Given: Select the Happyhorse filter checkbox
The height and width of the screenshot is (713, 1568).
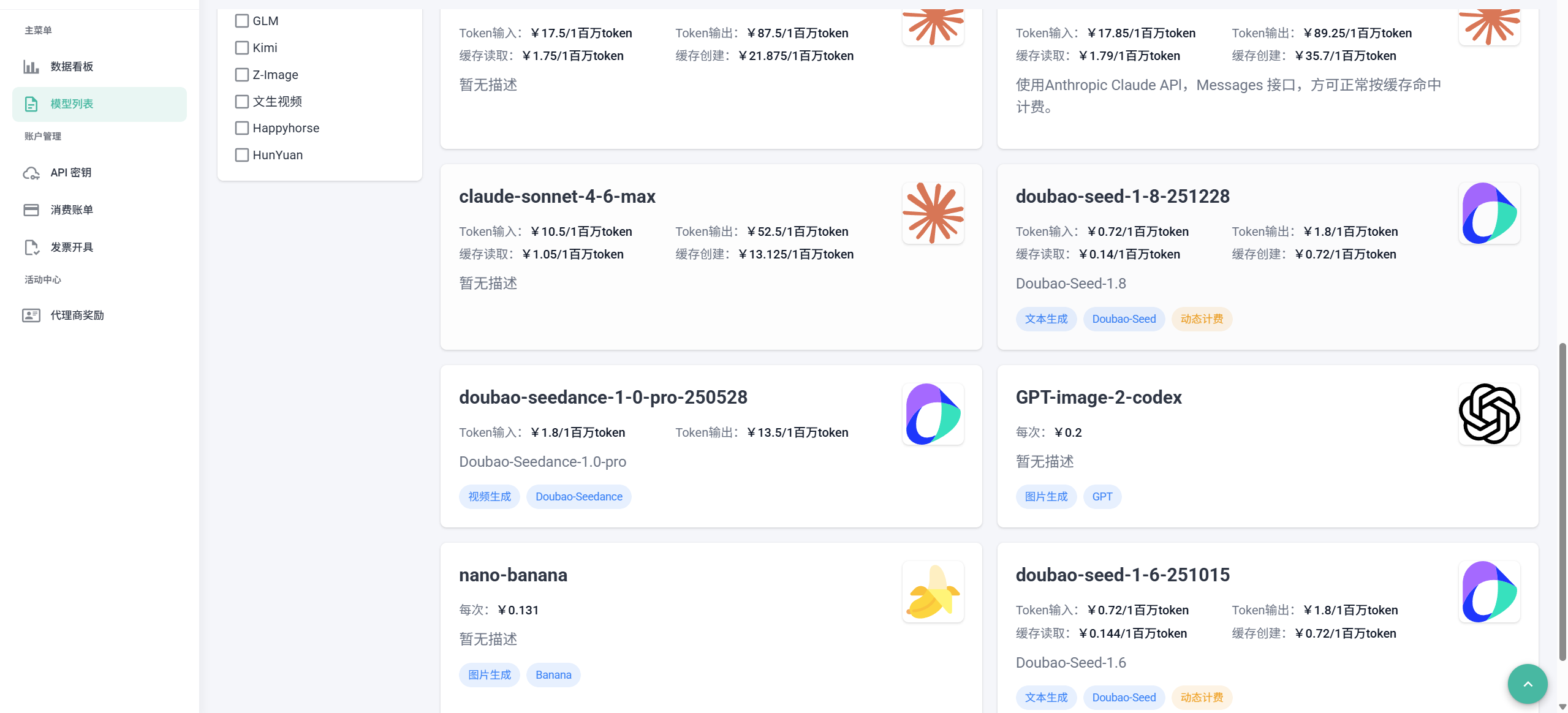Looking at the screenshot, I should (242, 128).
